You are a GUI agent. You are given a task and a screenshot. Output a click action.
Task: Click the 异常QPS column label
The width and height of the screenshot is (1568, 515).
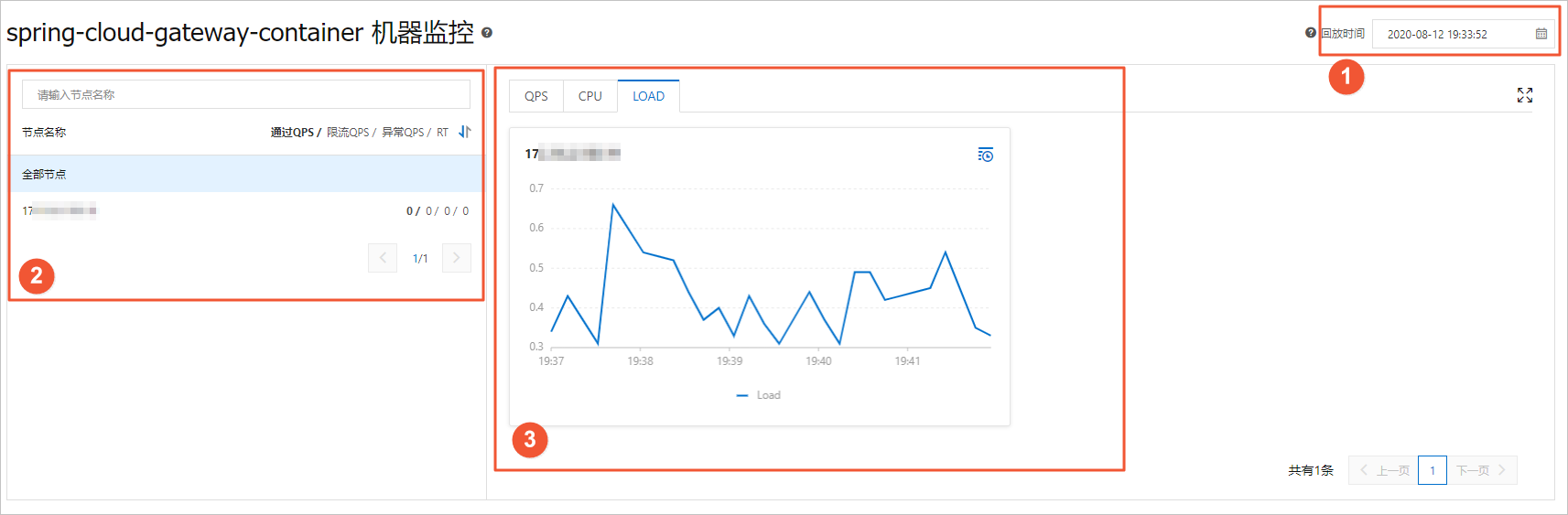coord(403,133)
